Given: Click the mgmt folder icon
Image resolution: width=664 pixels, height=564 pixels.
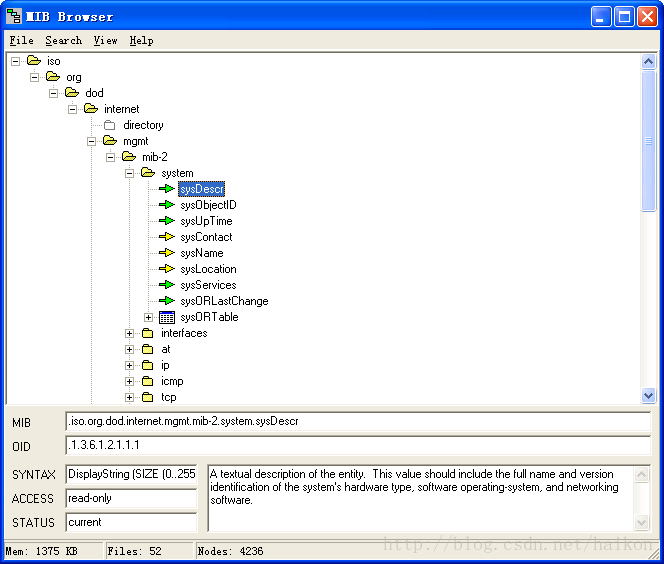Looking at the screenshot, I should click(110, 141).
